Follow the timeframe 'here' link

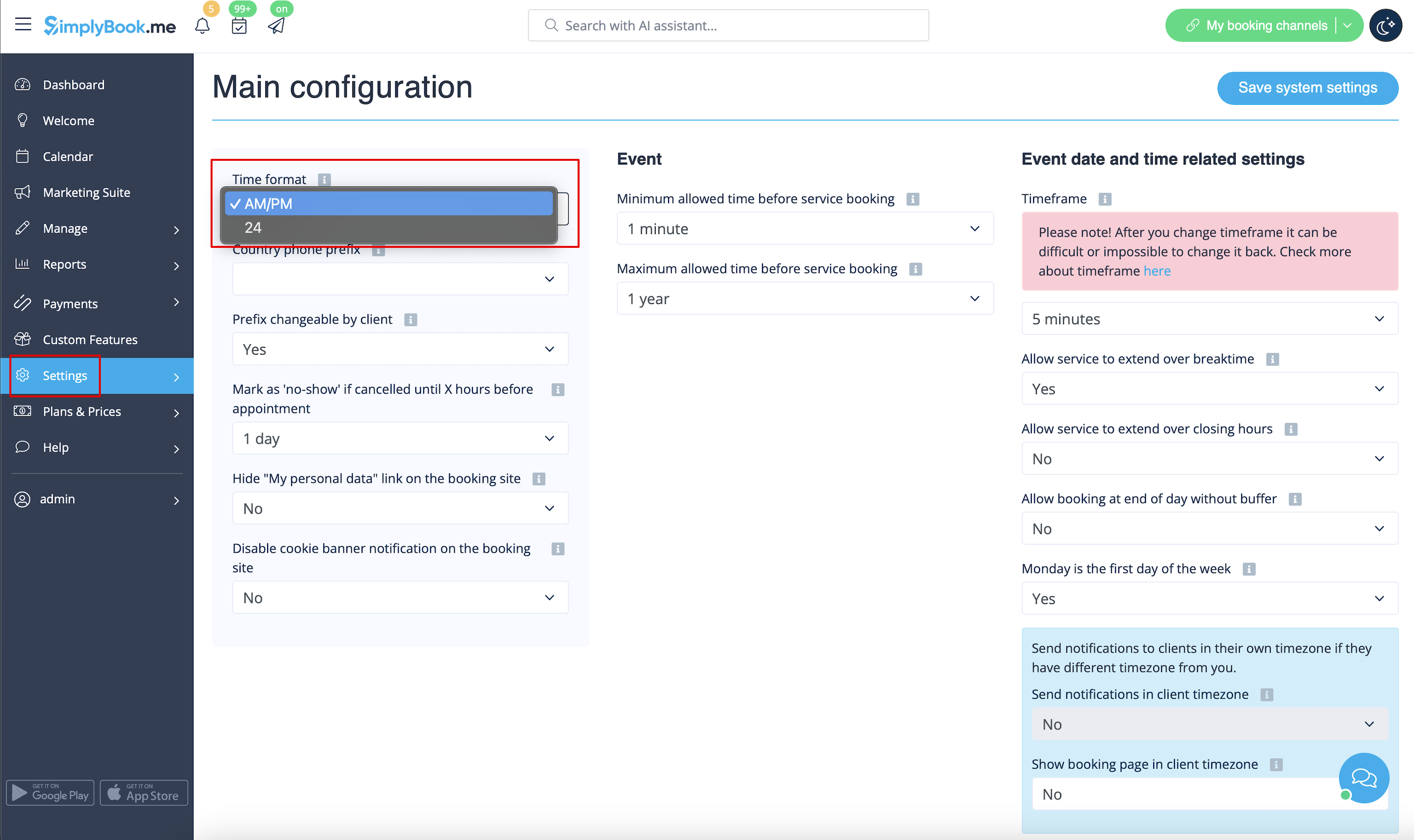[x=1156, y=271]
